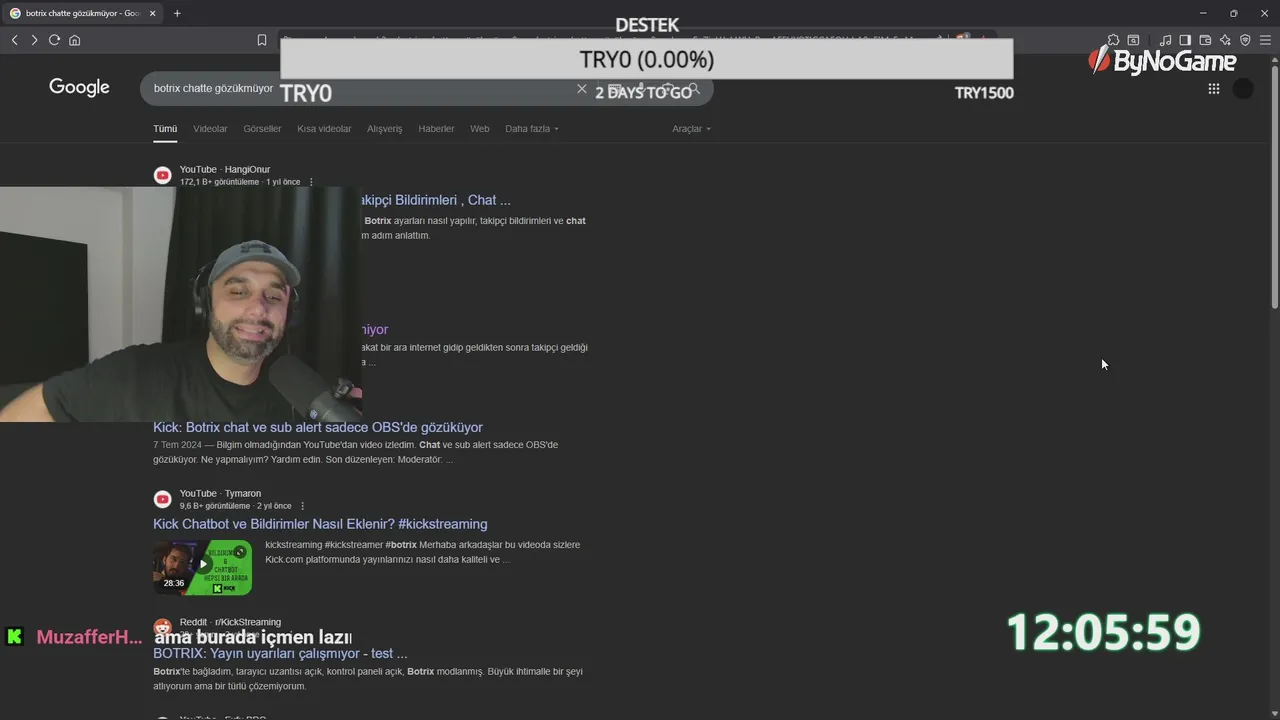
Task: Close the 'botrix chatte gözükmüyor' tab
Action: coord(152,13)
